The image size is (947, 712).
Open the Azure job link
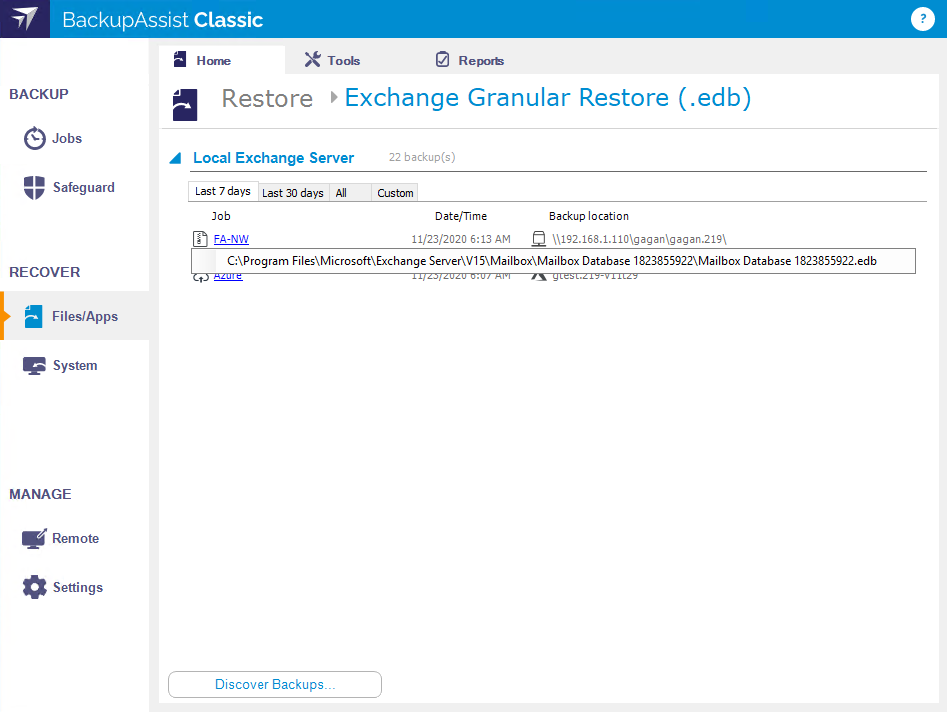(228, 277)
